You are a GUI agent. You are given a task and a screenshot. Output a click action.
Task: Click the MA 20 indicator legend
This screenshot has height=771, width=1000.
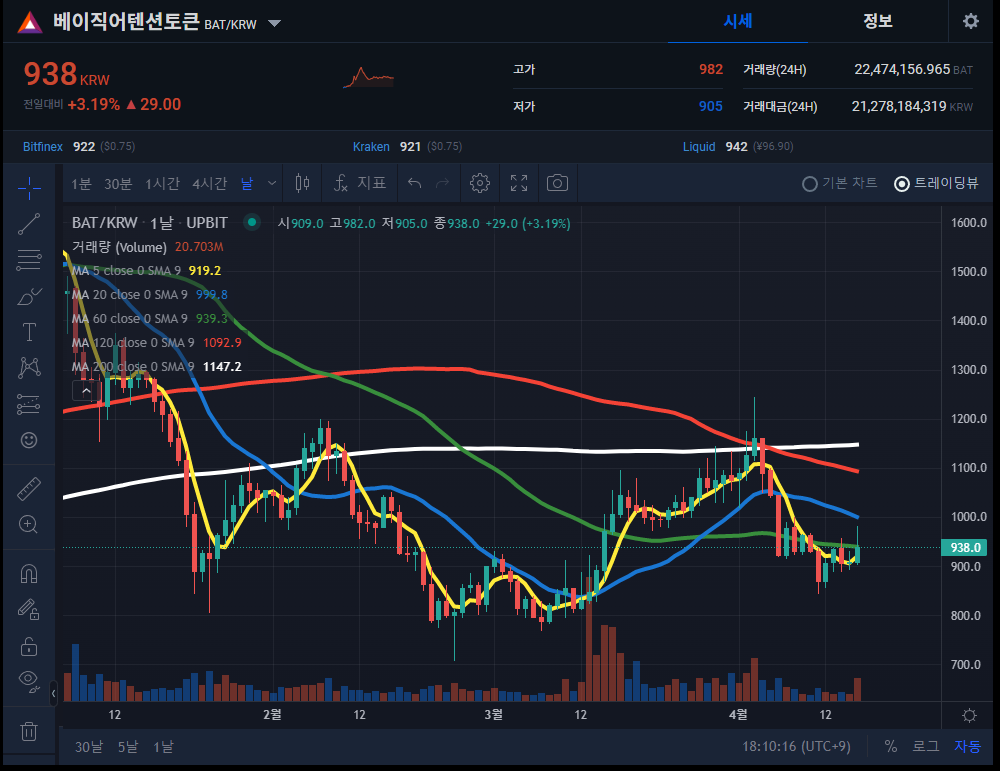tap(149, 295)
